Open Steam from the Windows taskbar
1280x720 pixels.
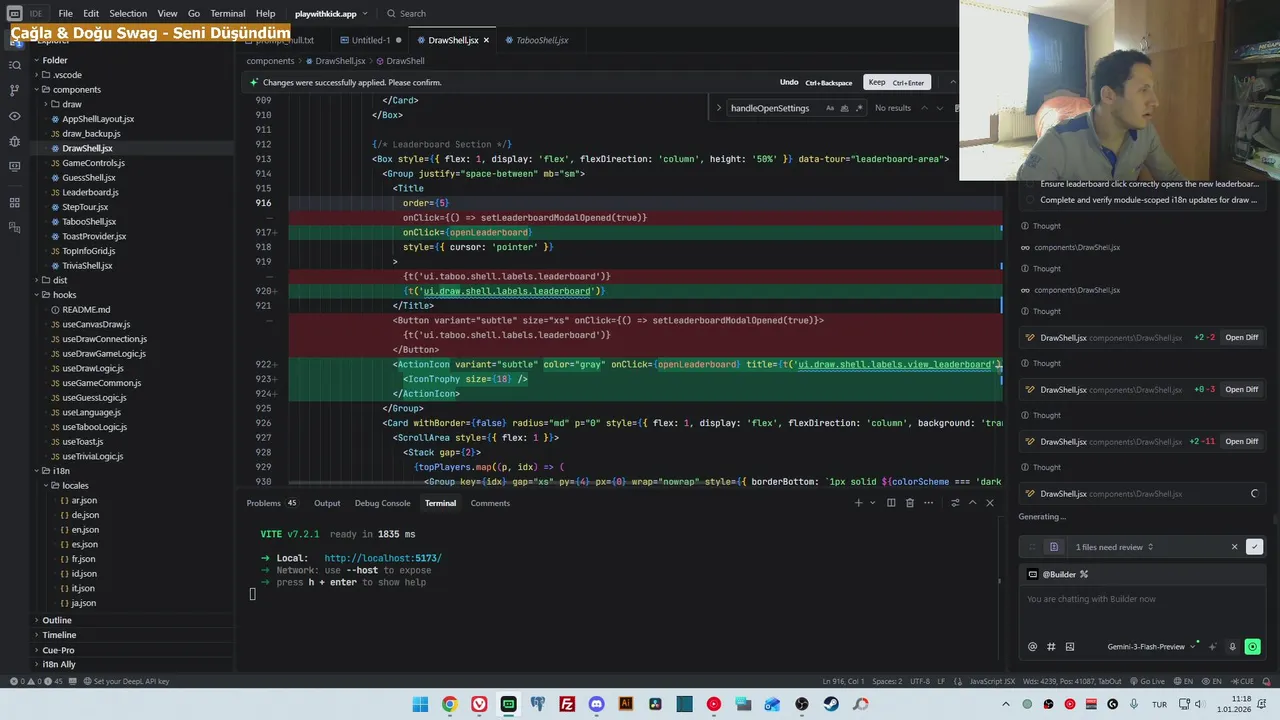click(x=831, y=704)
